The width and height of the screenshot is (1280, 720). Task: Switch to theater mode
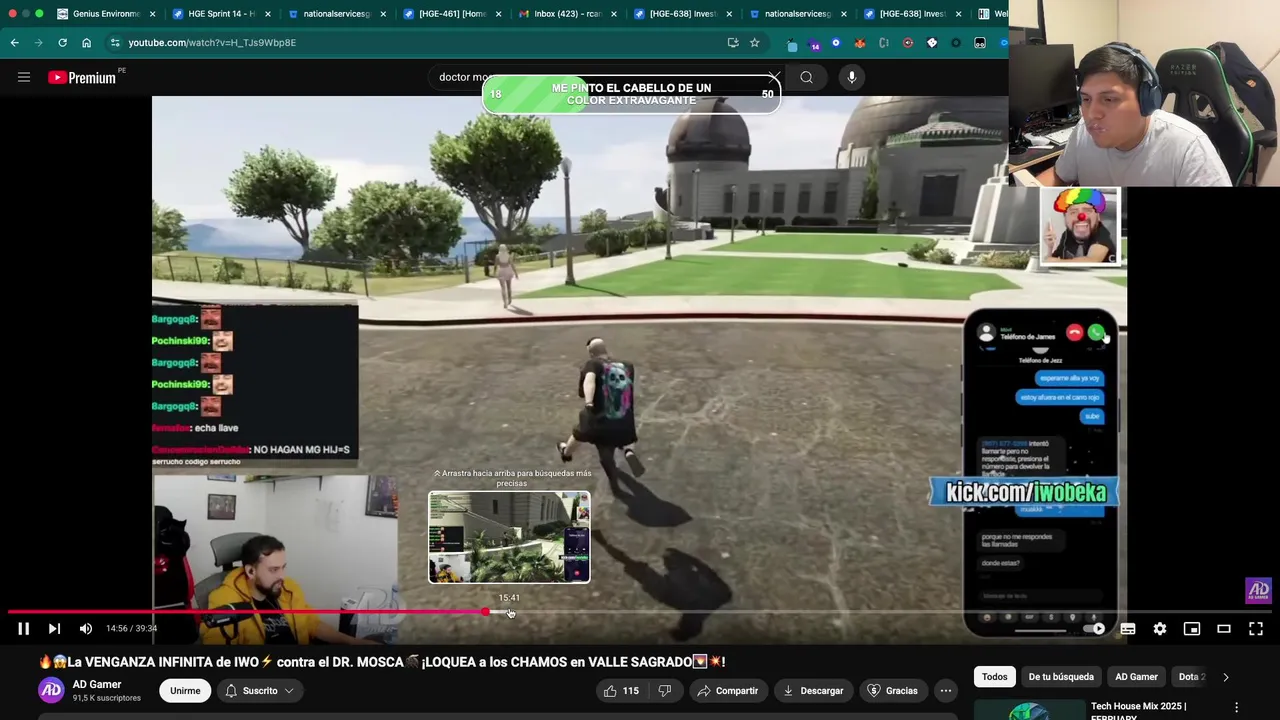(1224, 629)
